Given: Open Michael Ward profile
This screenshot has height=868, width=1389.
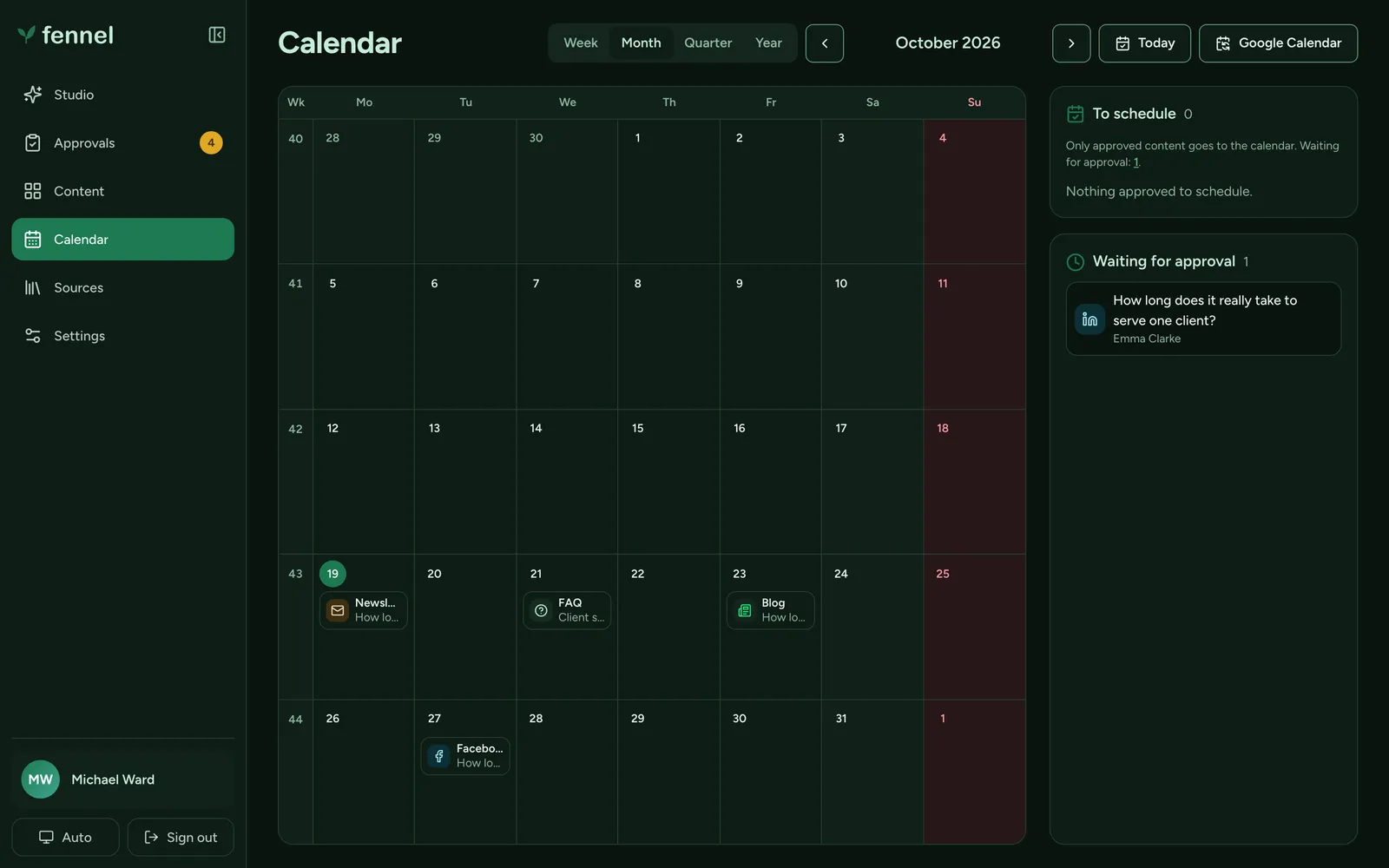Looking at the screenshot, I should tap(122, 779).
